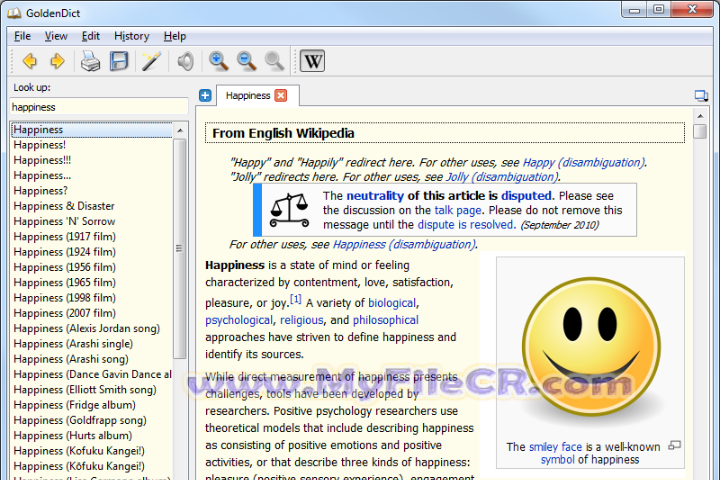The image size is (720, 480).
Task: Select Happiness (Hurts album) entry
Action: 92,435
